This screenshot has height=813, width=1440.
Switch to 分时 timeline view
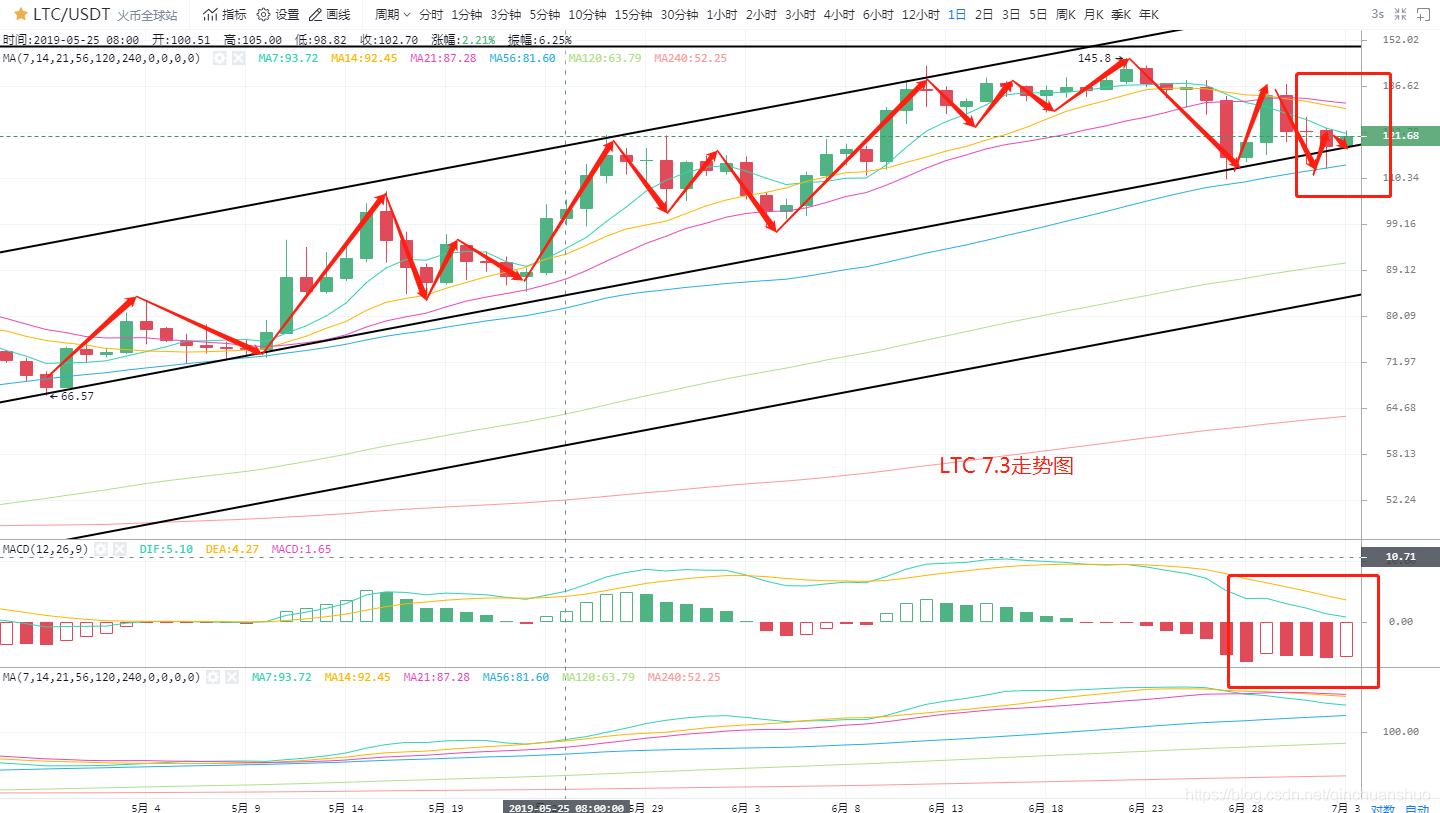(431, 15)
